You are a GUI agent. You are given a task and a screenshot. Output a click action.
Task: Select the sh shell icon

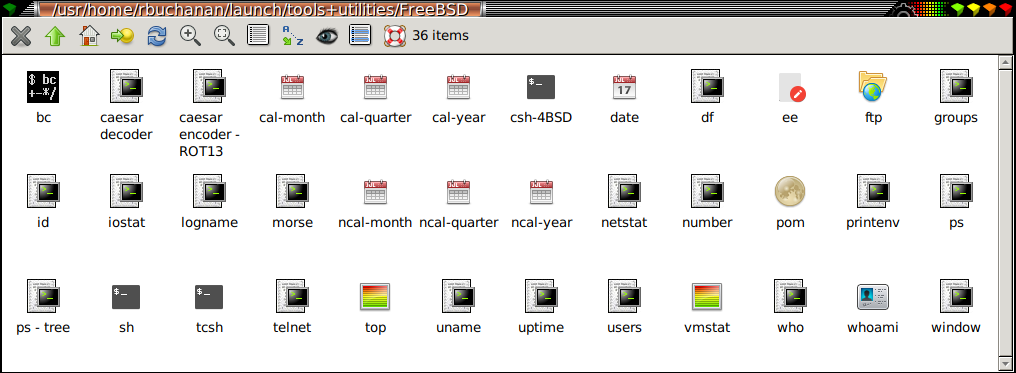(126, 297)
